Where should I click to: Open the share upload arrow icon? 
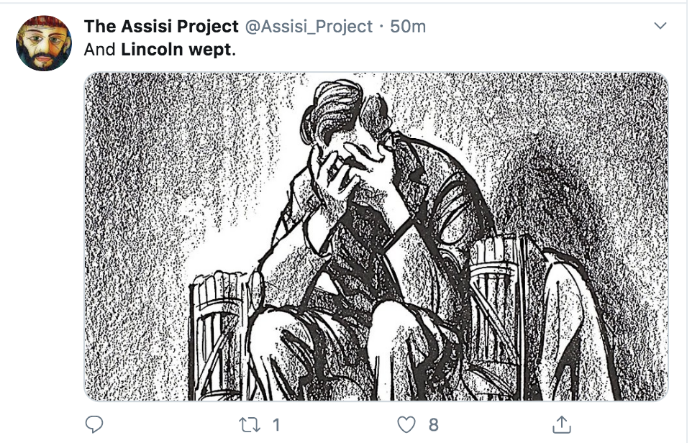click(561, 425)
